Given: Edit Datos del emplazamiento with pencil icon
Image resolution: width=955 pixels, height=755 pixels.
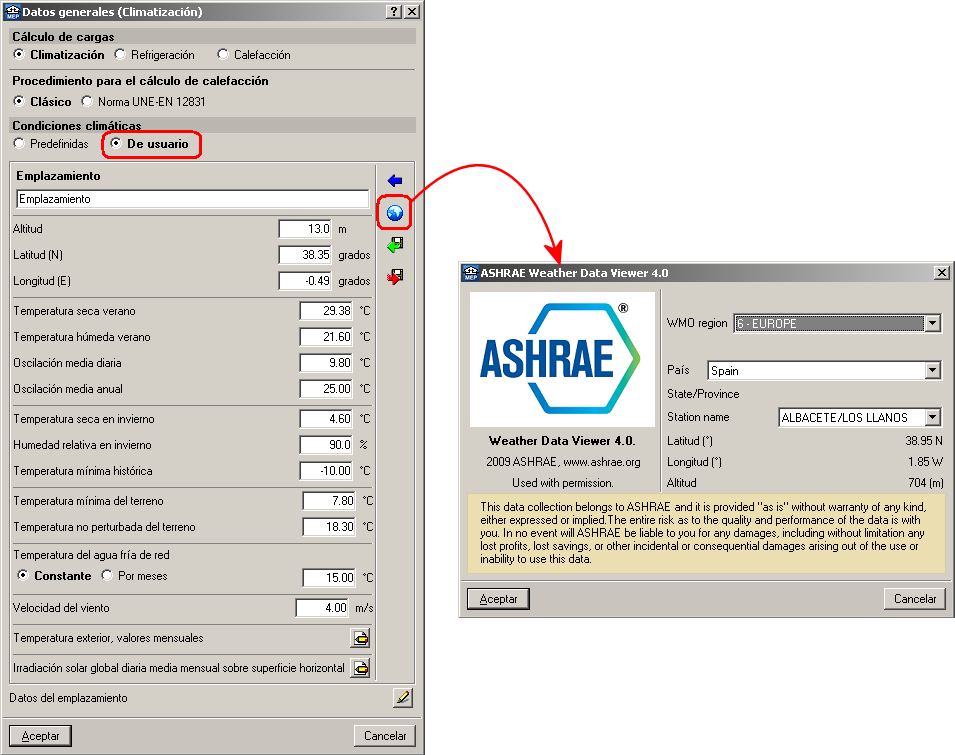Looking at the screenshot, I should pyautogui.click(x=403, y=698).
